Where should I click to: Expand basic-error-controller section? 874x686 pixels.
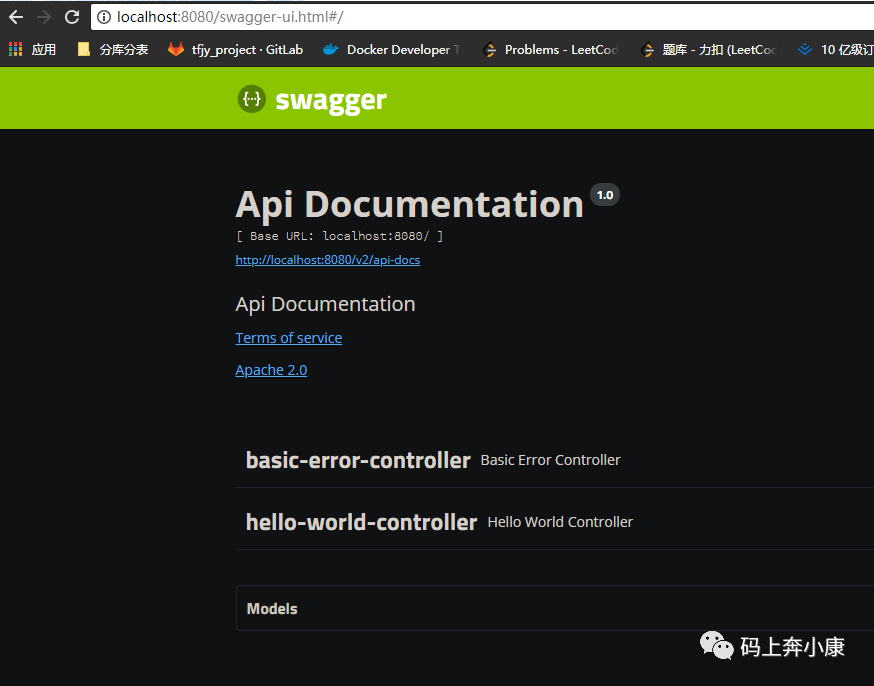(555, 460)
